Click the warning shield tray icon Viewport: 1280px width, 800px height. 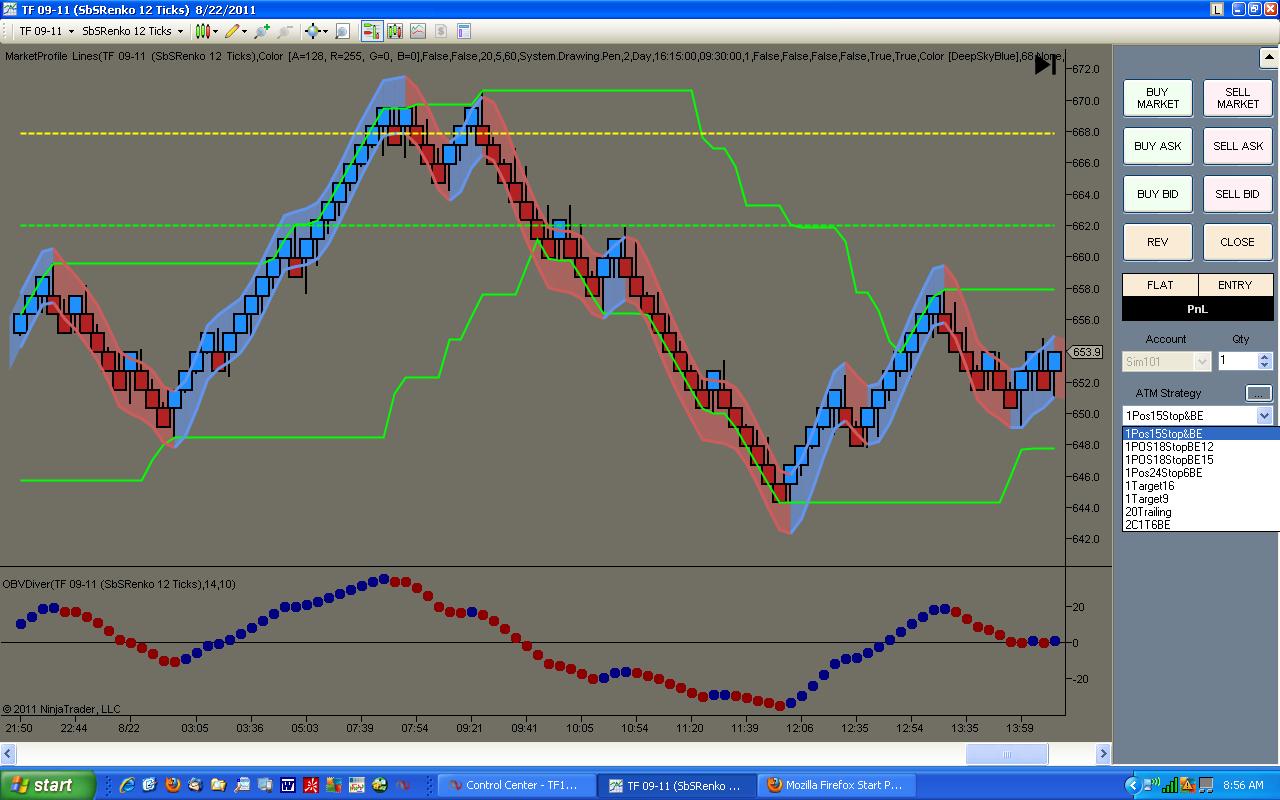1188,785
